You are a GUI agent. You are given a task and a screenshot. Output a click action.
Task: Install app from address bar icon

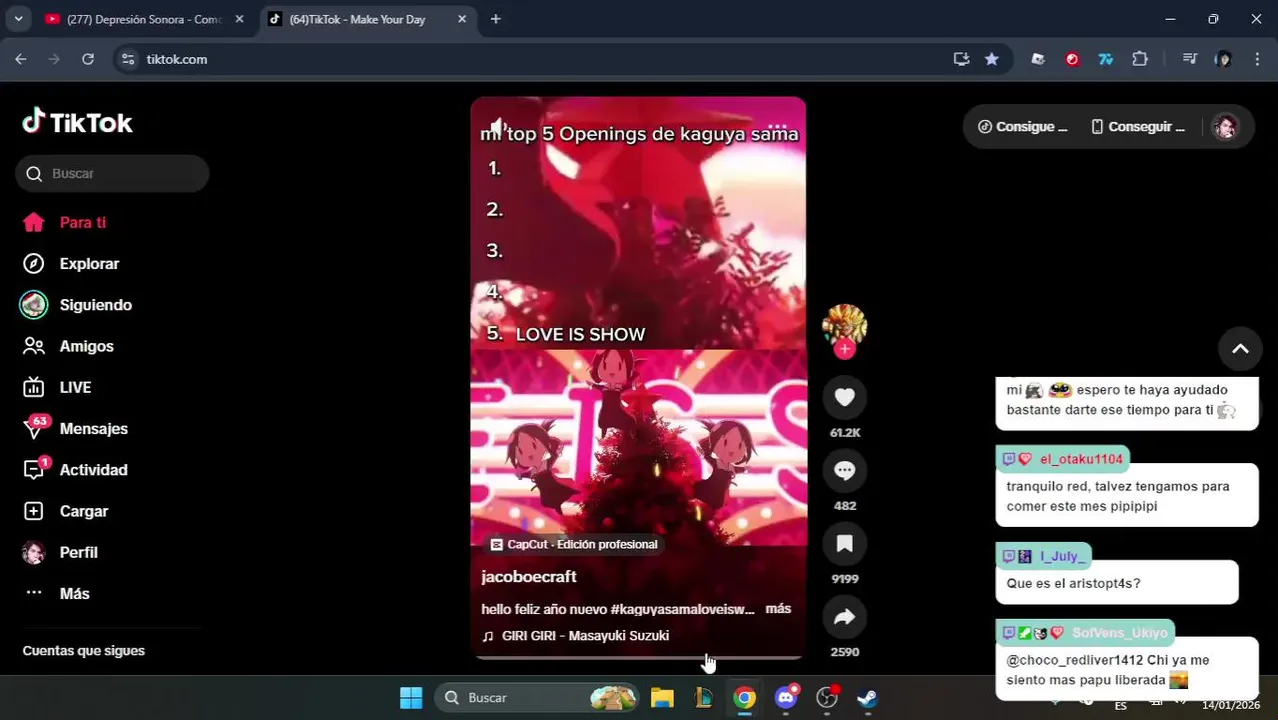961,59
